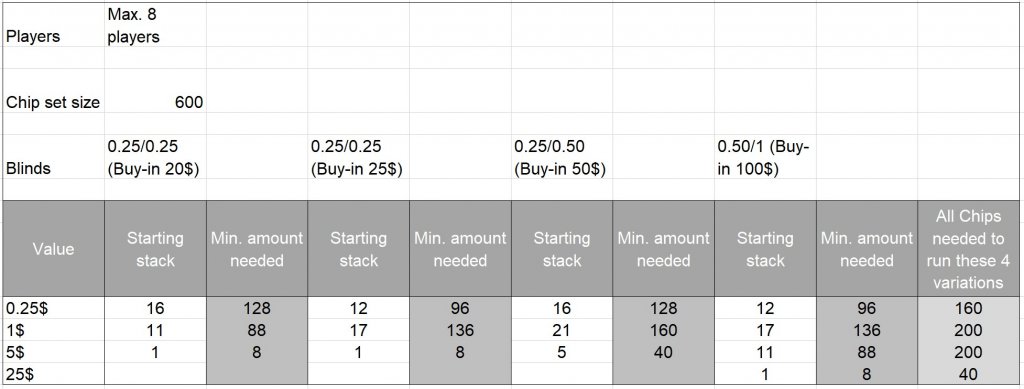The width and height of the screenshot is (1024, 389).
Task: Click the All Chips needed header cell
Action: click(969, 249)
